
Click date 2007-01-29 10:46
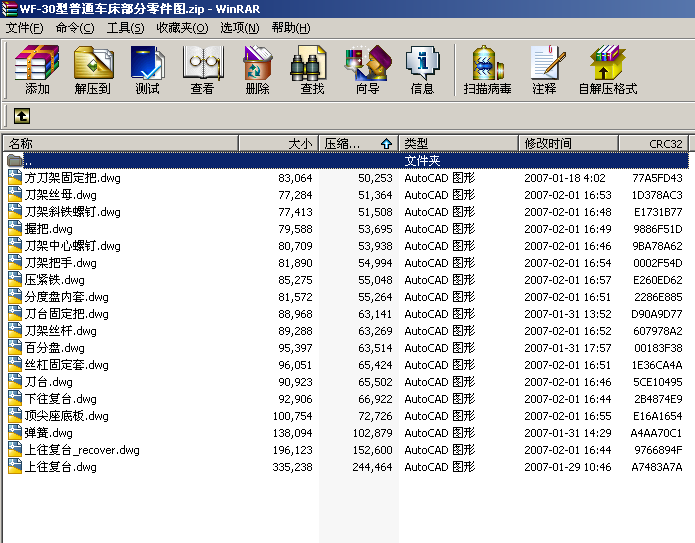coord(567,467)
